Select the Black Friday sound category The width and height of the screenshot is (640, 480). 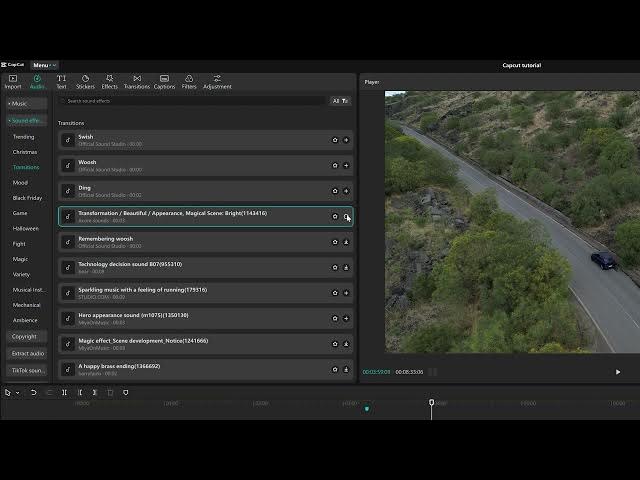point(27,198)
